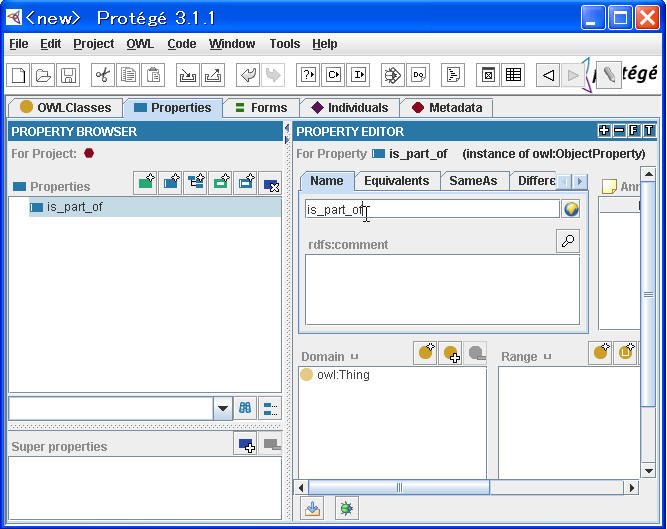This screenshot has width=667, height=529.
Task: Open the File menu
Action: (x=19, y=44)
